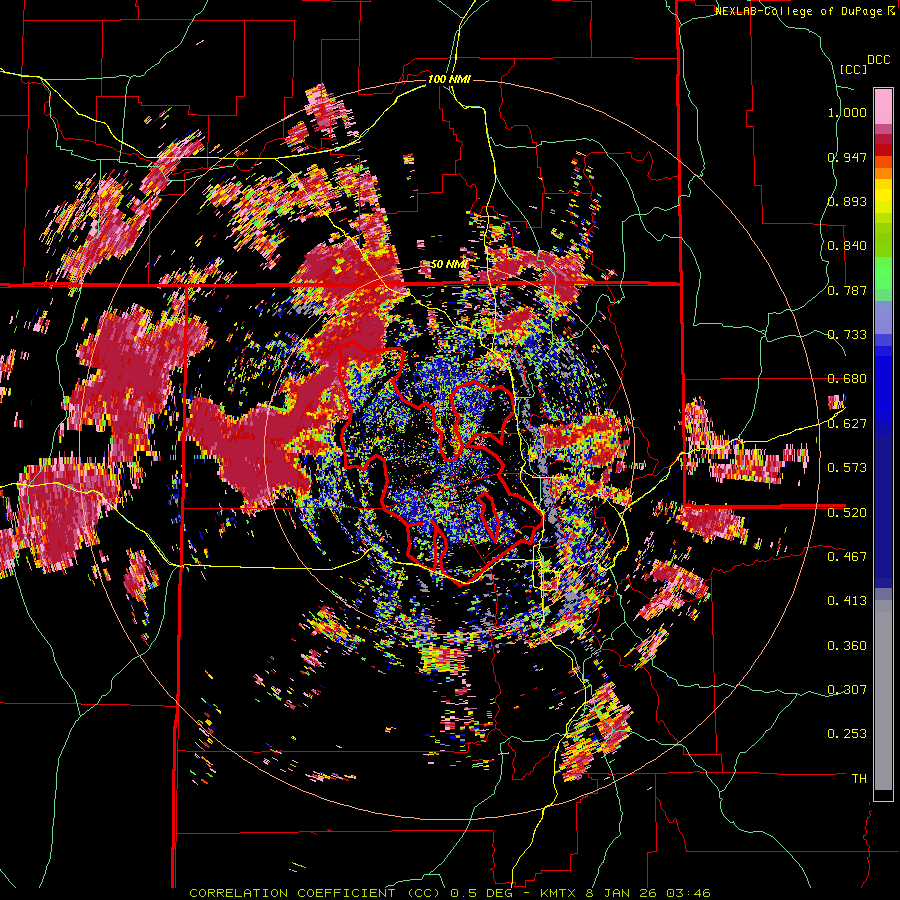900x900 pixels.
Task: Pick the orange color bar segment below 0.947
Action: click(883, 172)
